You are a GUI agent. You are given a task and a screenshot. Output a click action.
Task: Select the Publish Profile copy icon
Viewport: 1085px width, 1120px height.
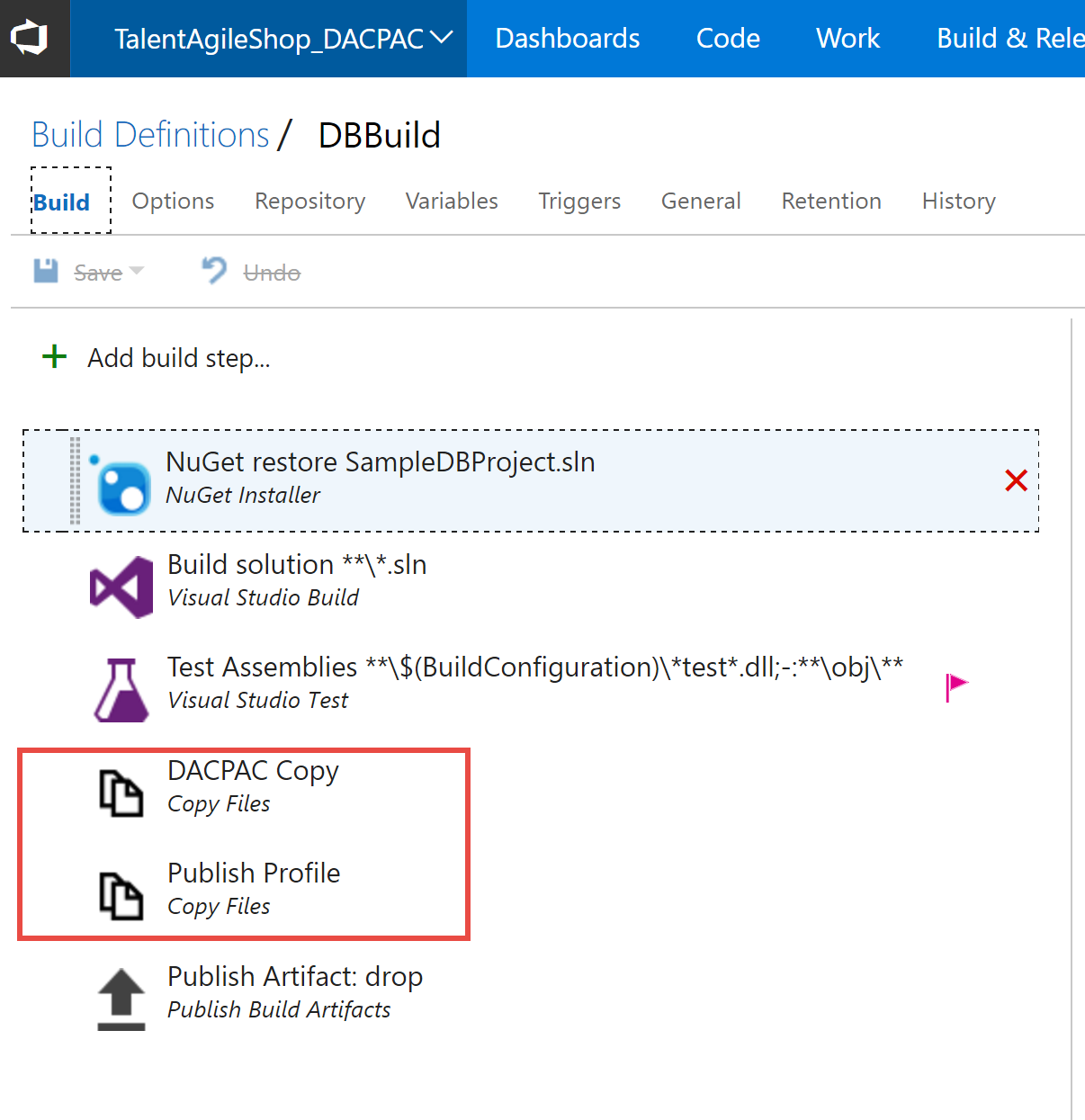click(x=121, y=893)
